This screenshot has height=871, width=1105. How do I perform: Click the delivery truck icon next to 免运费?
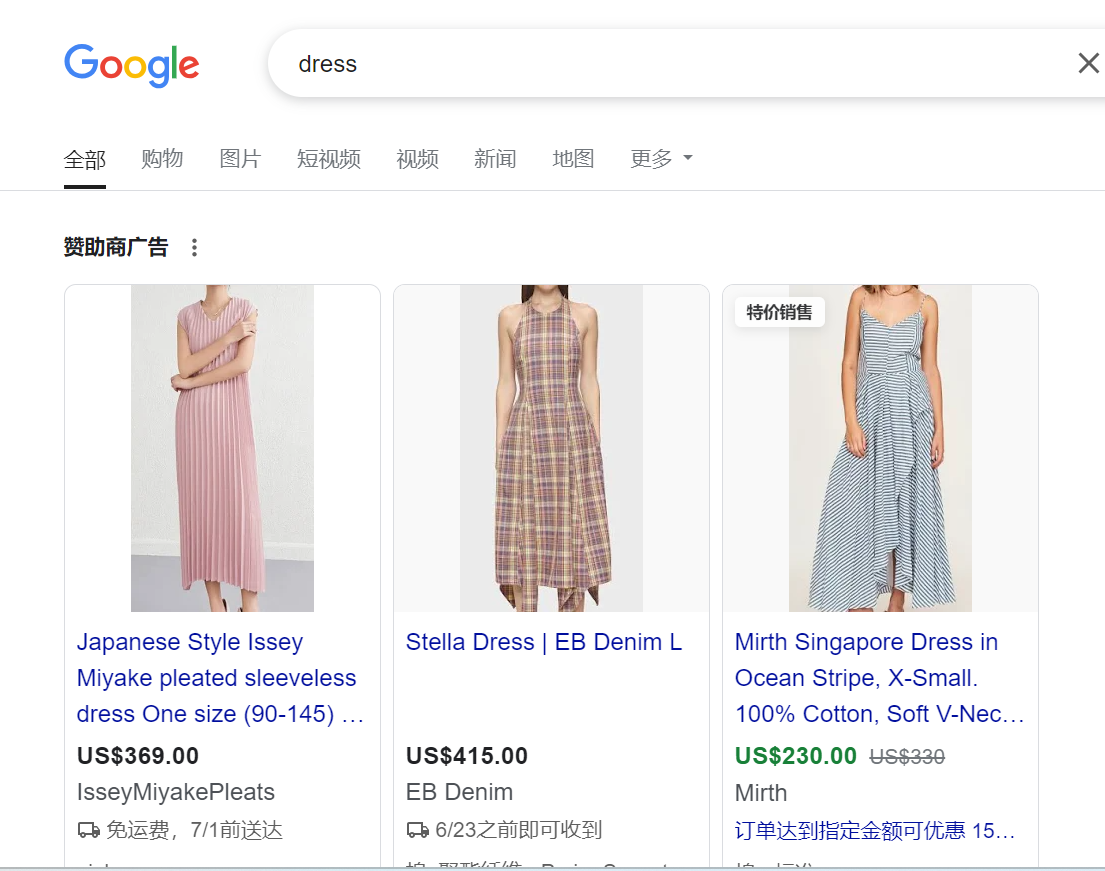pyautogui.click(x=88, y=830)
